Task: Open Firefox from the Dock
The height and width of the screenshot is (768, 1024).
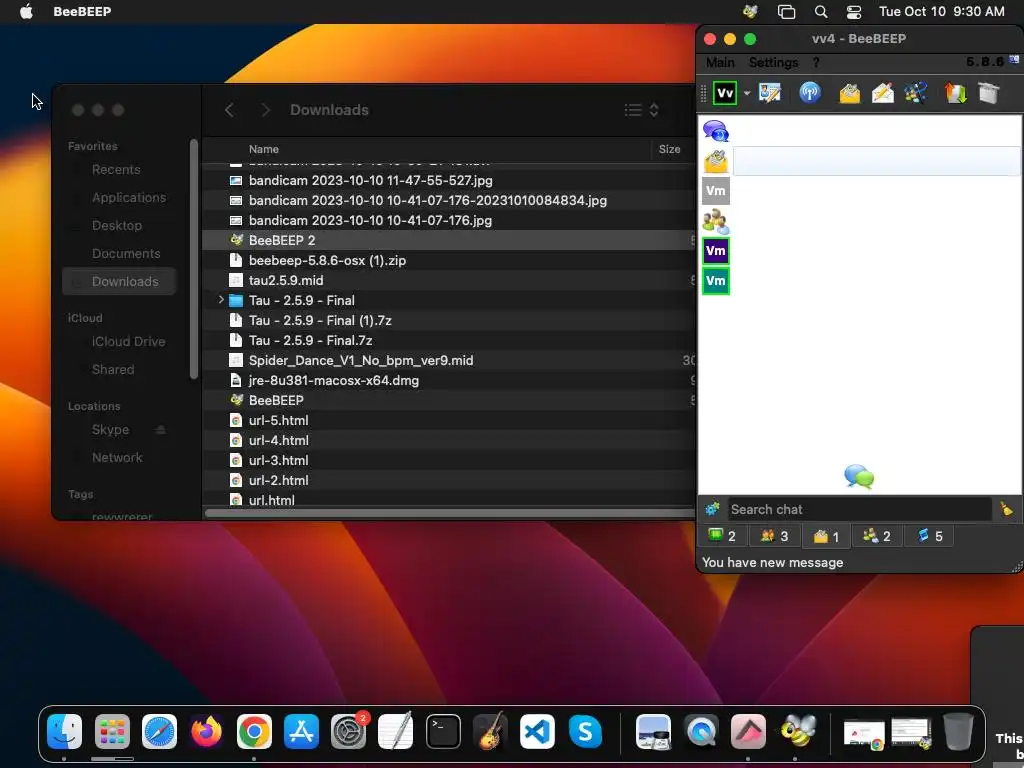Action: coord(206,731)
